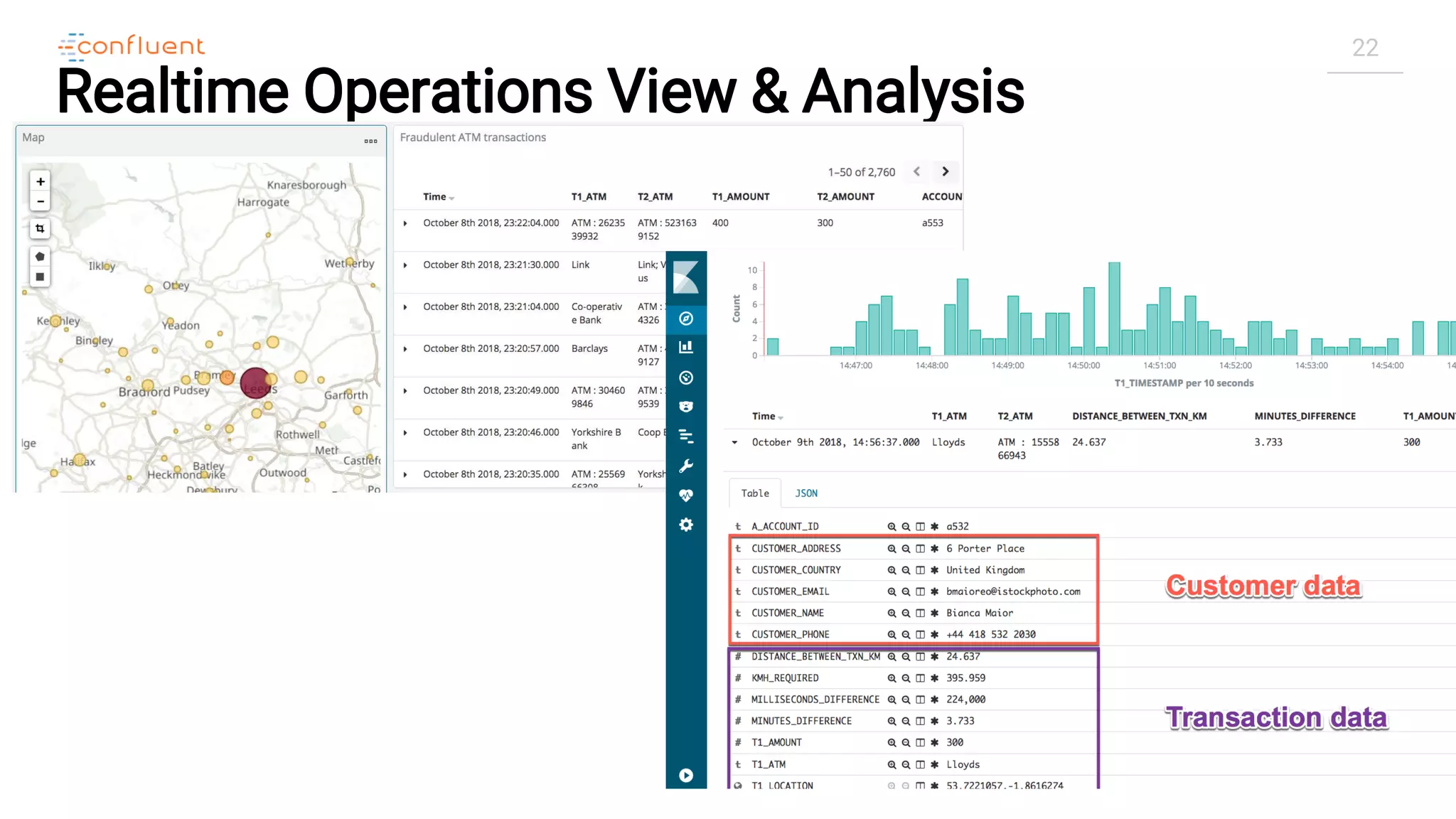Open Monitoring heartbeat icon
Screen dimensions: 1456x819
pos(686,495)
